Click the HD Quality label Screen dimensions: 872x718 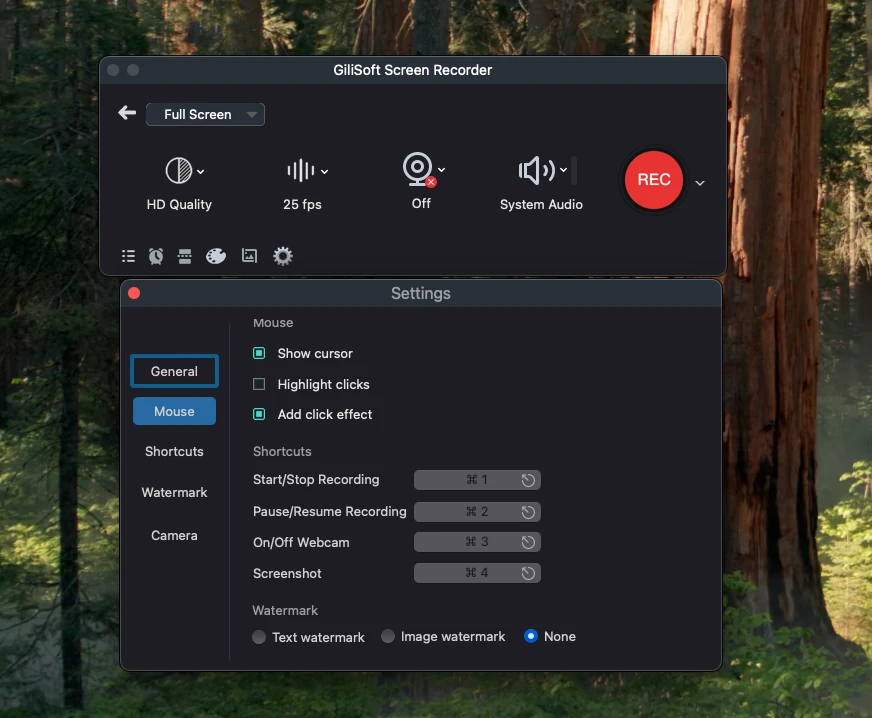click(179, 205)
